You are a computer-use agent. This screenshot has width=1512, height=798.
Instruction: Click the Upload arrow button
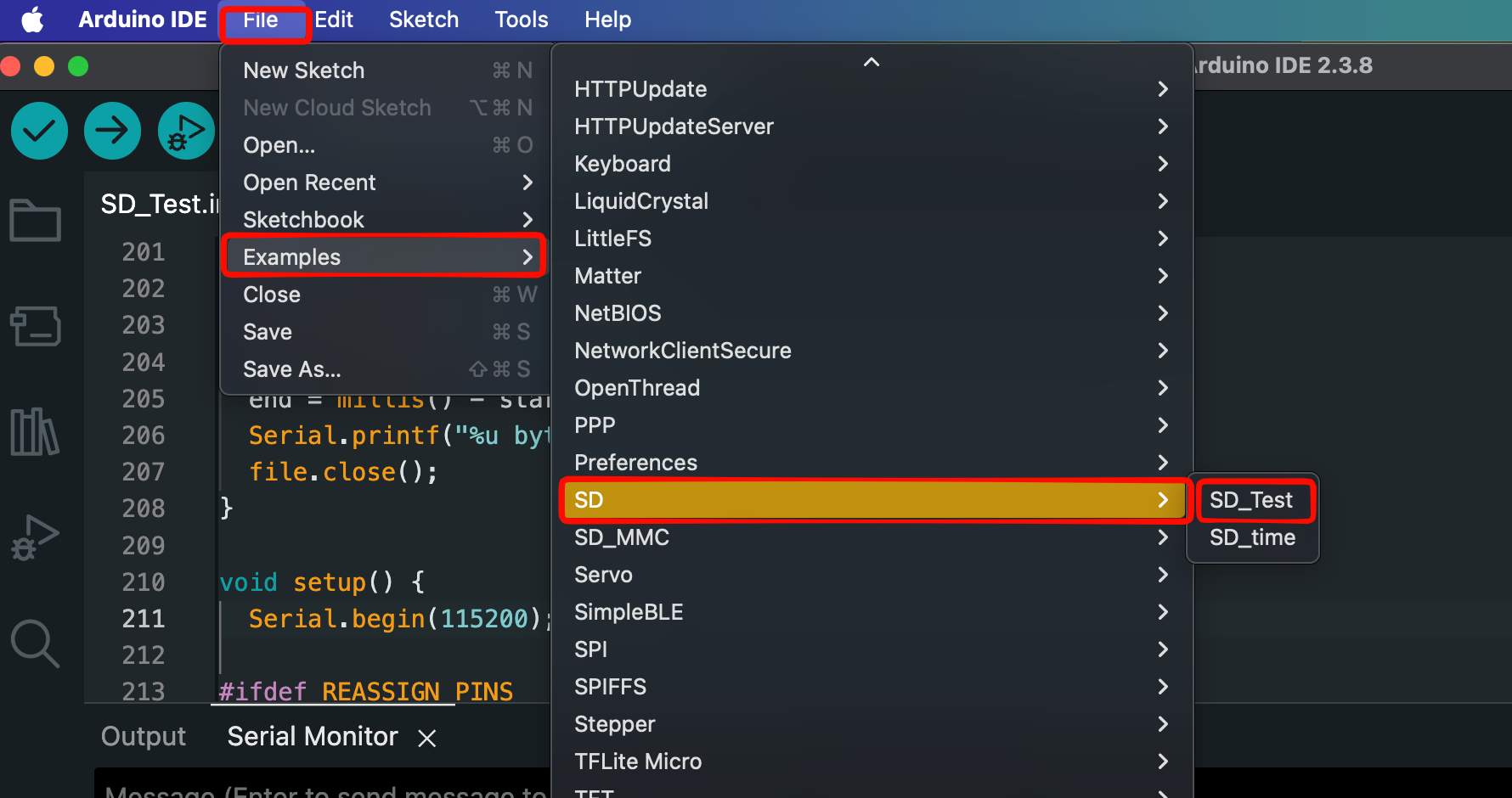click(x=112, y=131)
